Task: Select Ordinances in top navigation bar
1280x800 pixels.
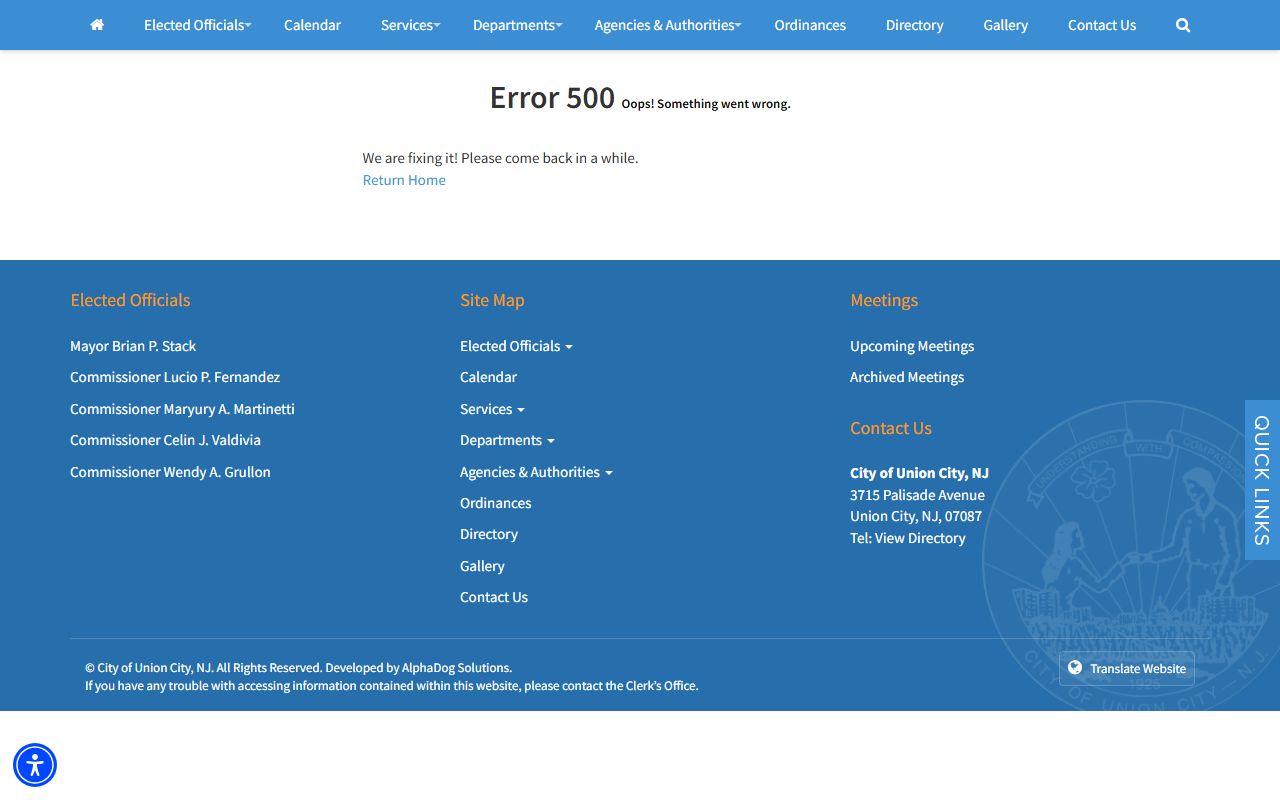Action: [x=810, y=25]
